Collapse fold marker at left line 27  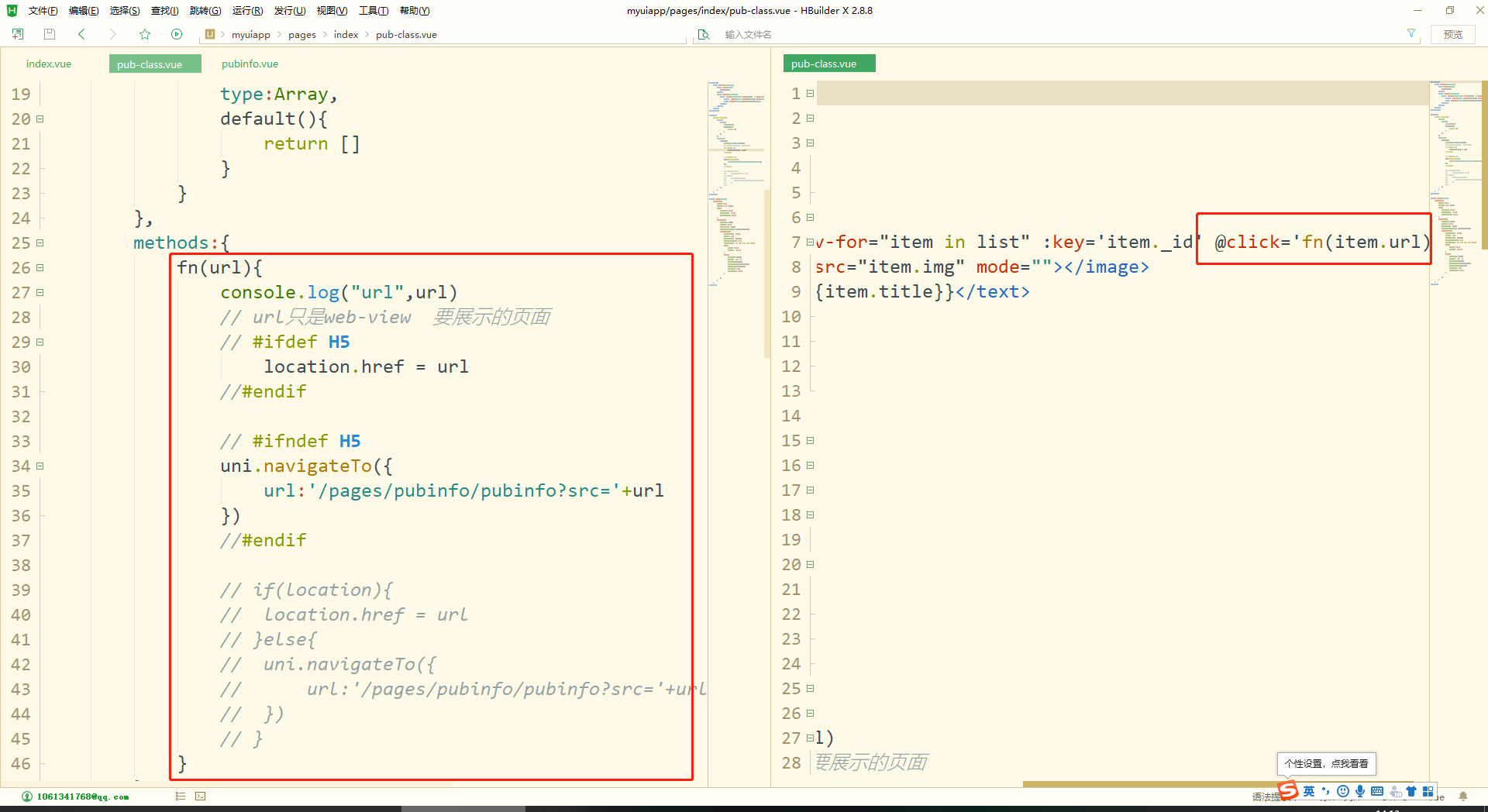(40, 292)
